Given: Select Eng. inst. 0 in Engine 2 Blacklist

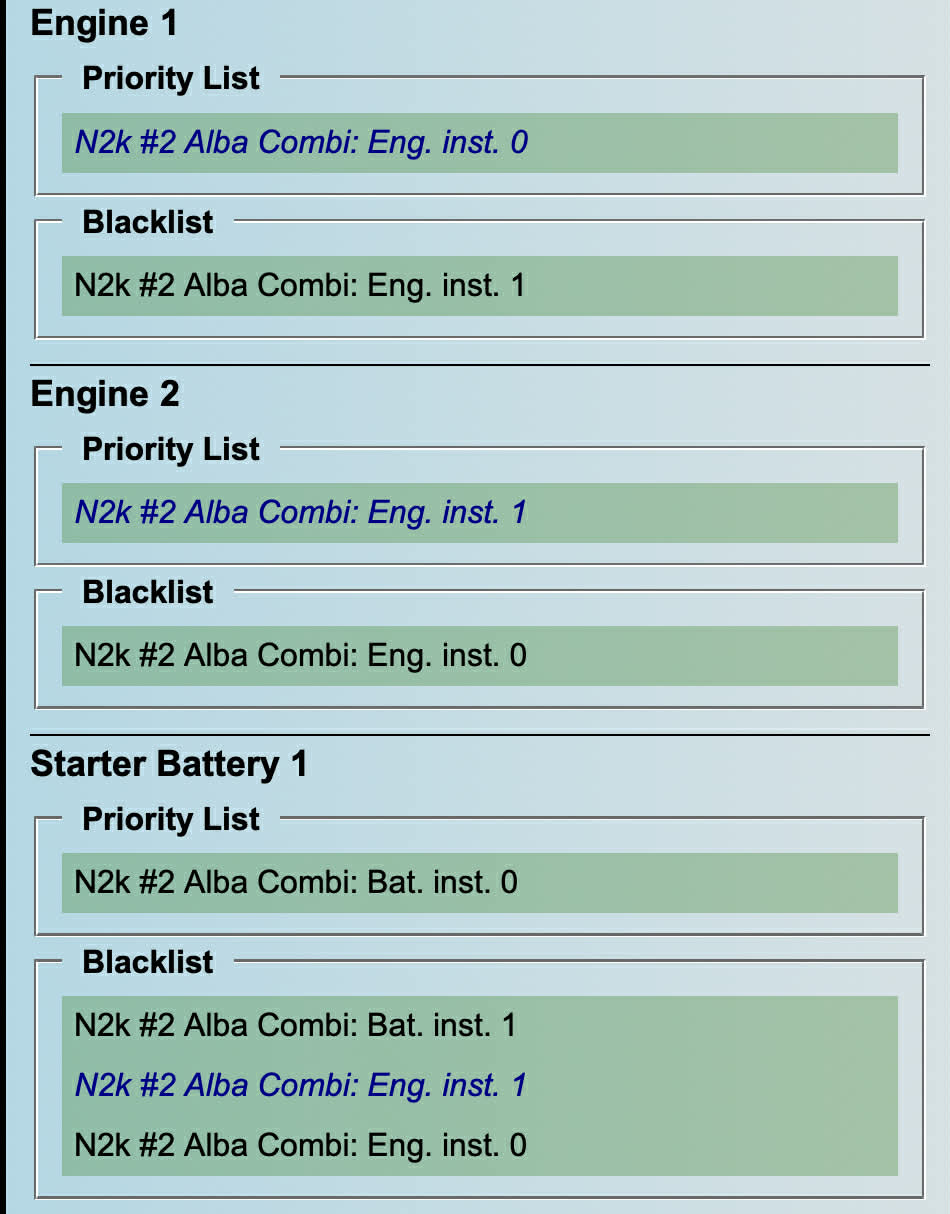Looking at the screenshot, I should 300,655.
